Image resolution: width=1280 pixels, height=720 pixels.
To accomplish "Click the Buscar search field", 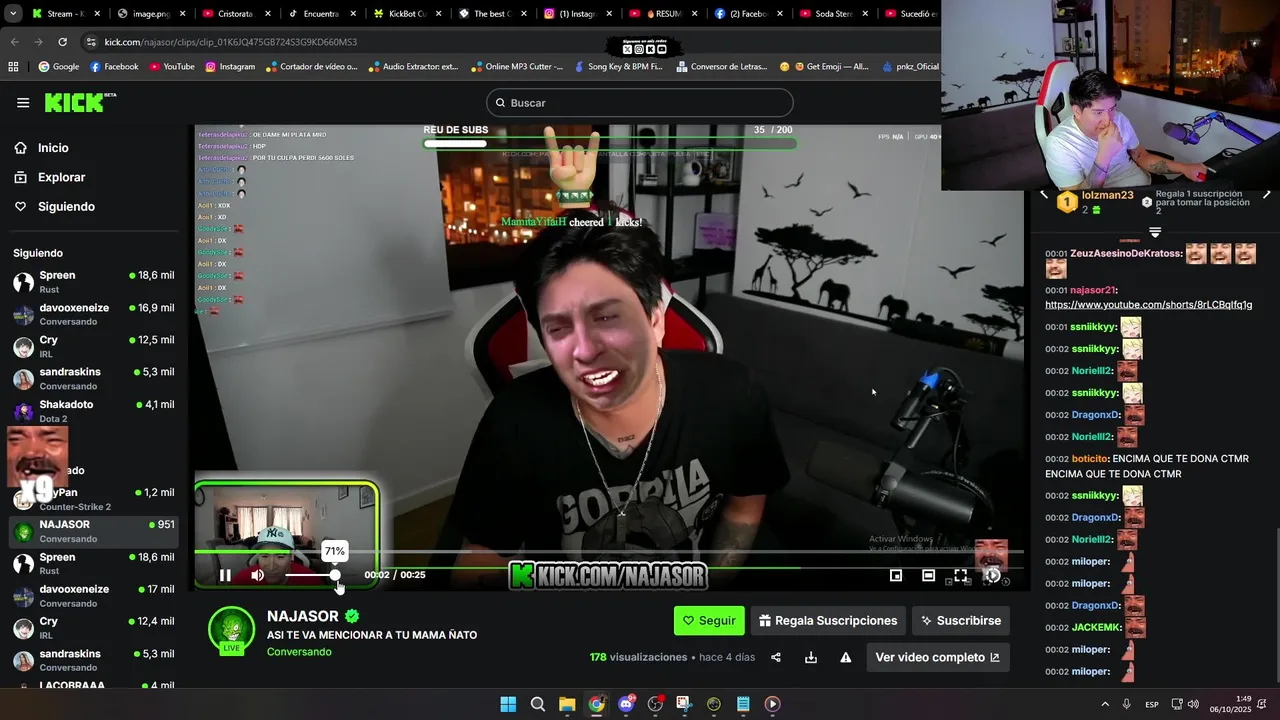I will coord(640,103).
